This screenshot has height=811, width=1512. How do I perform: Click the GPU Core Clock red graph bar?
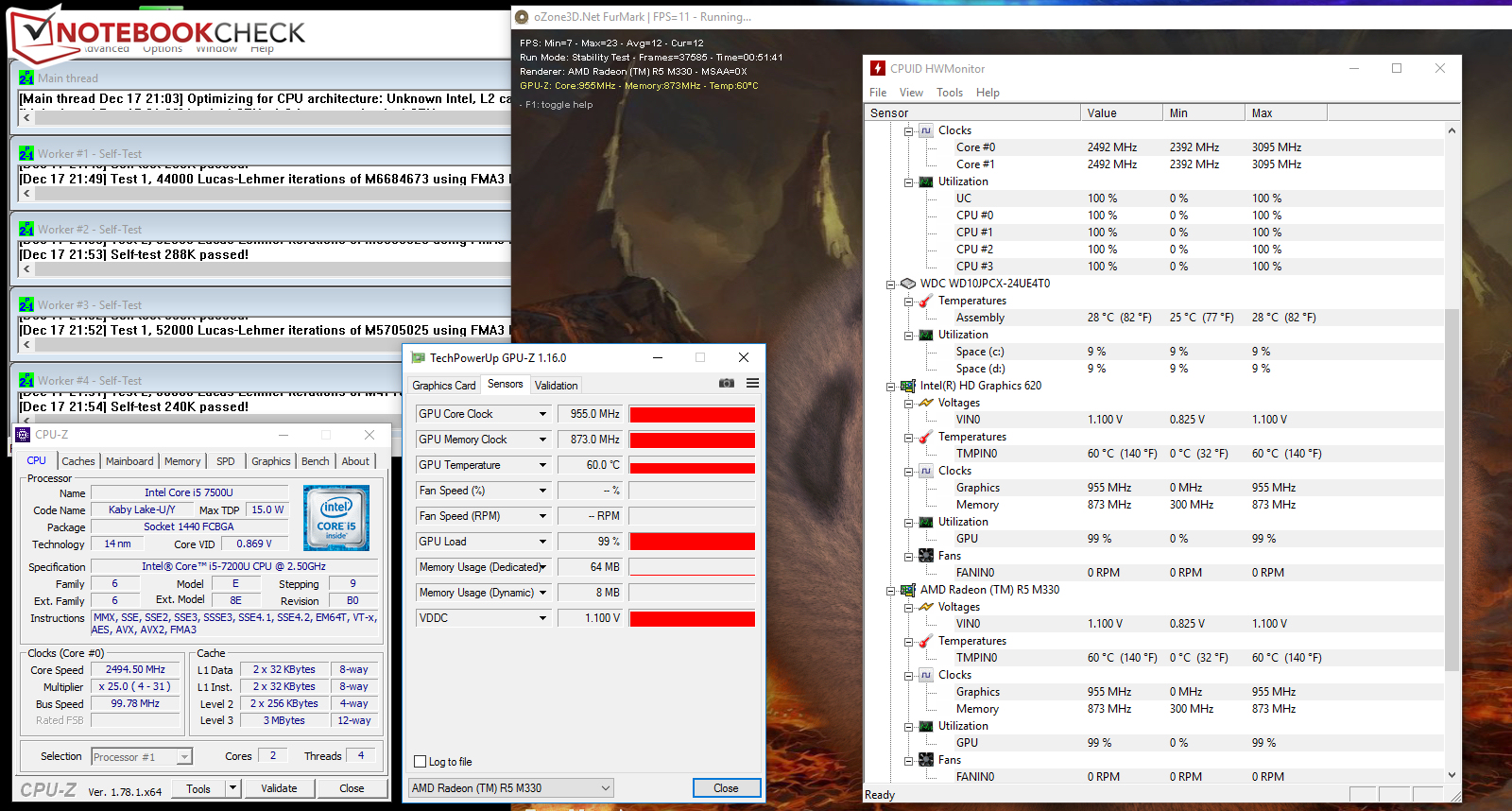[693, 414]
